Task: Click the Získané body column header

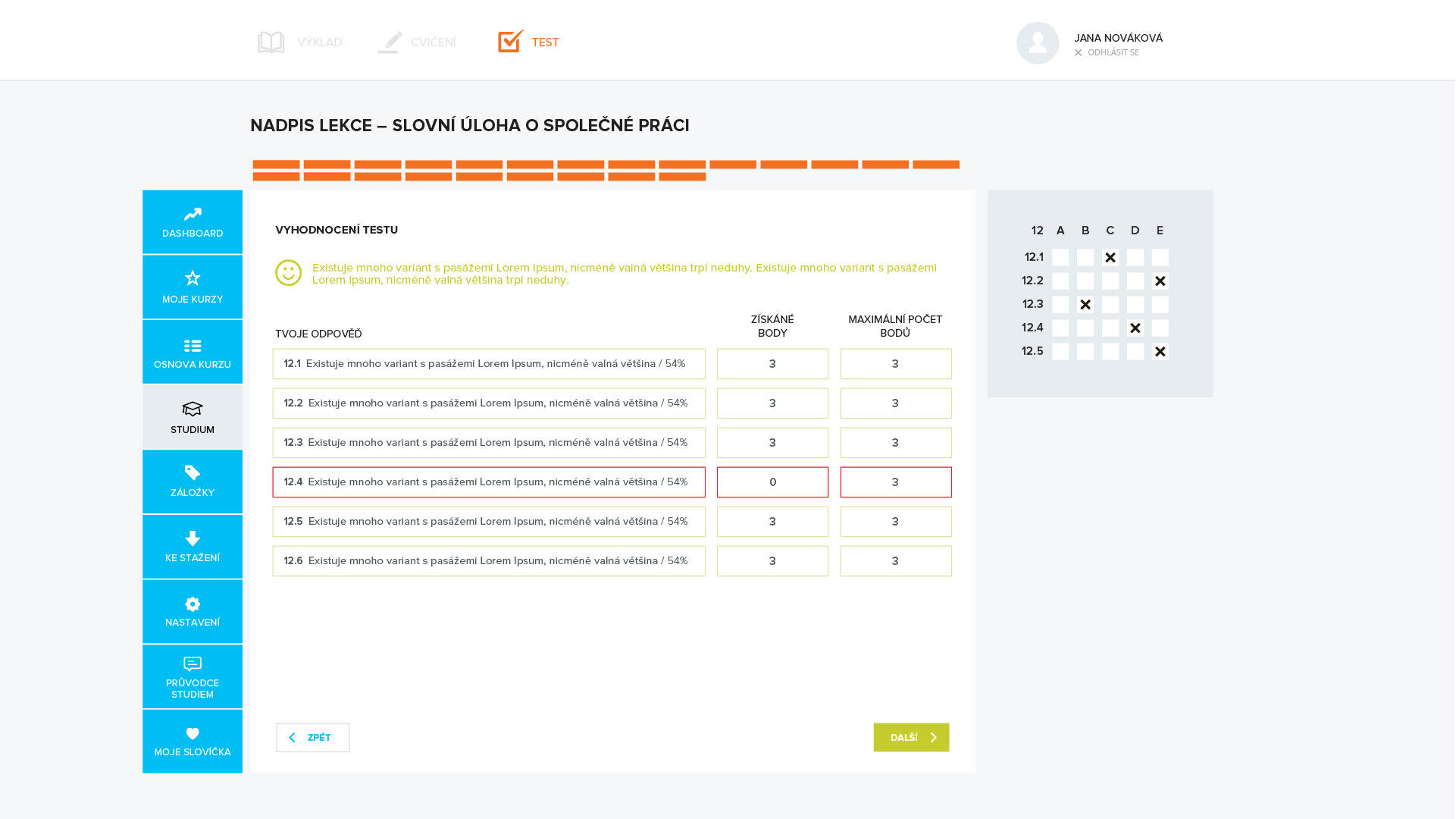Action: click(x=772, y=326)
